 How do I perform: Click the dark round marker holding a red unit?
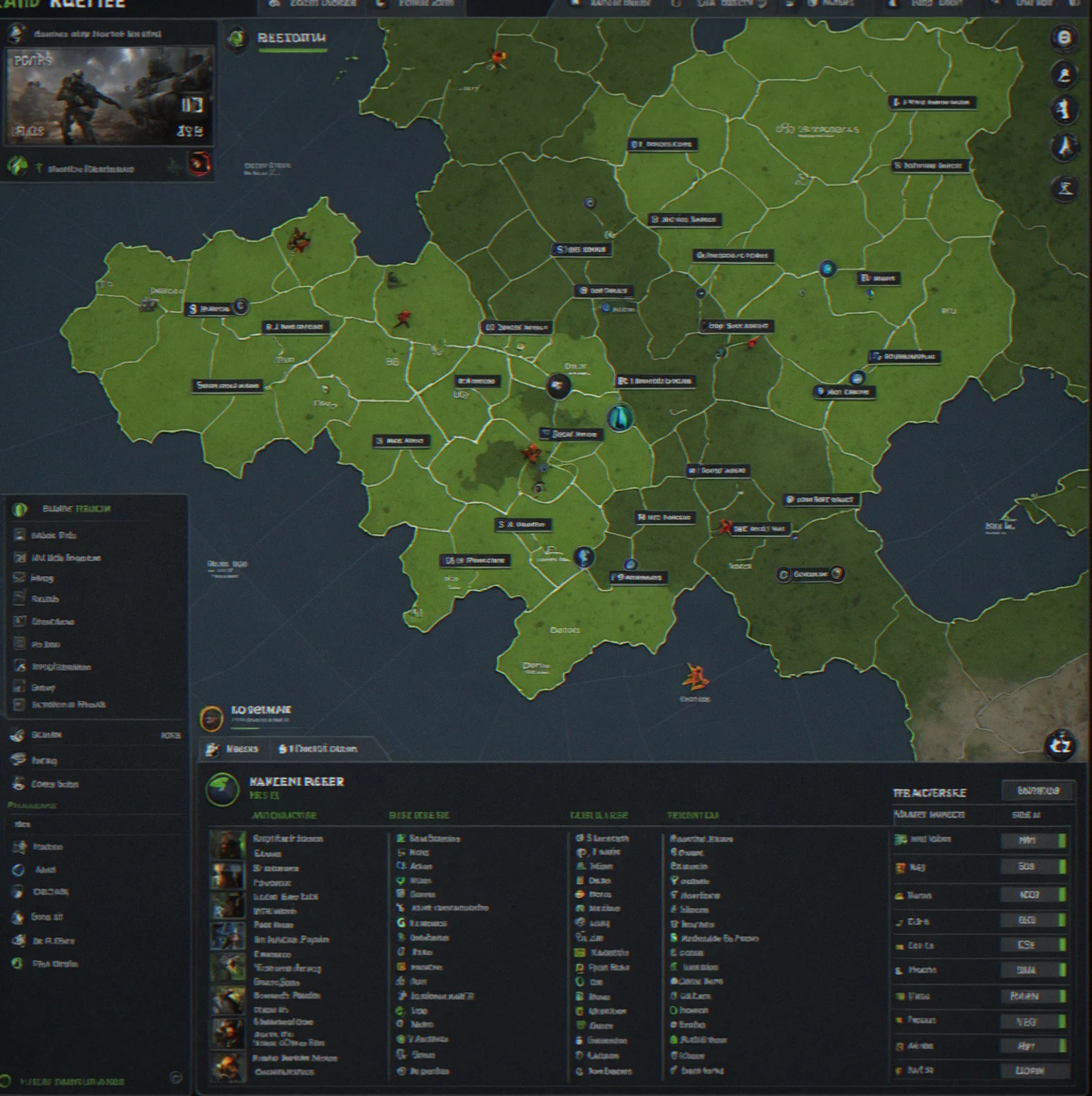(x=559, y=387)
